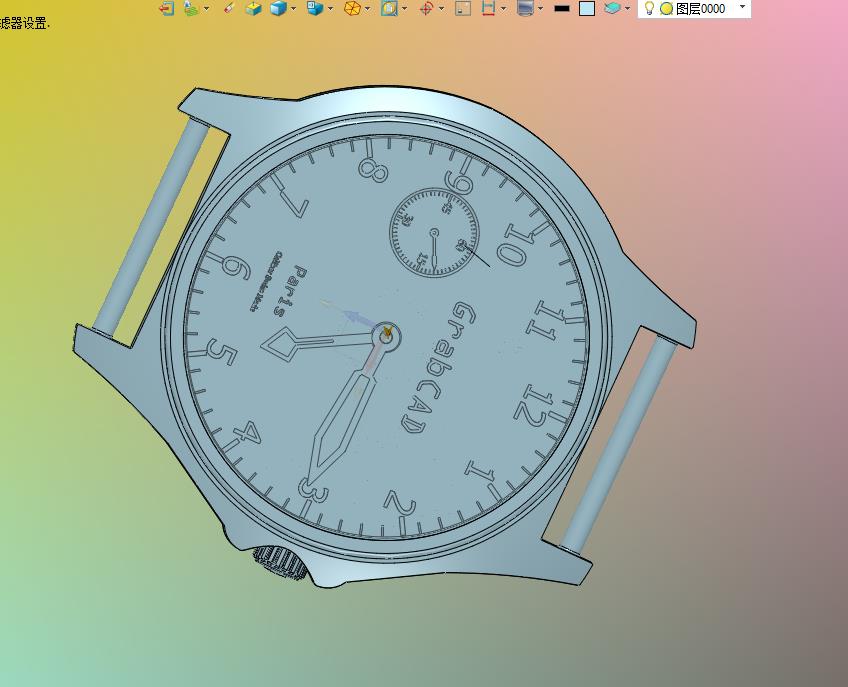Viewport: 848px width, 687px height.
Task: Open dropdown next to red crosshair icon
Action: point(441,9)
